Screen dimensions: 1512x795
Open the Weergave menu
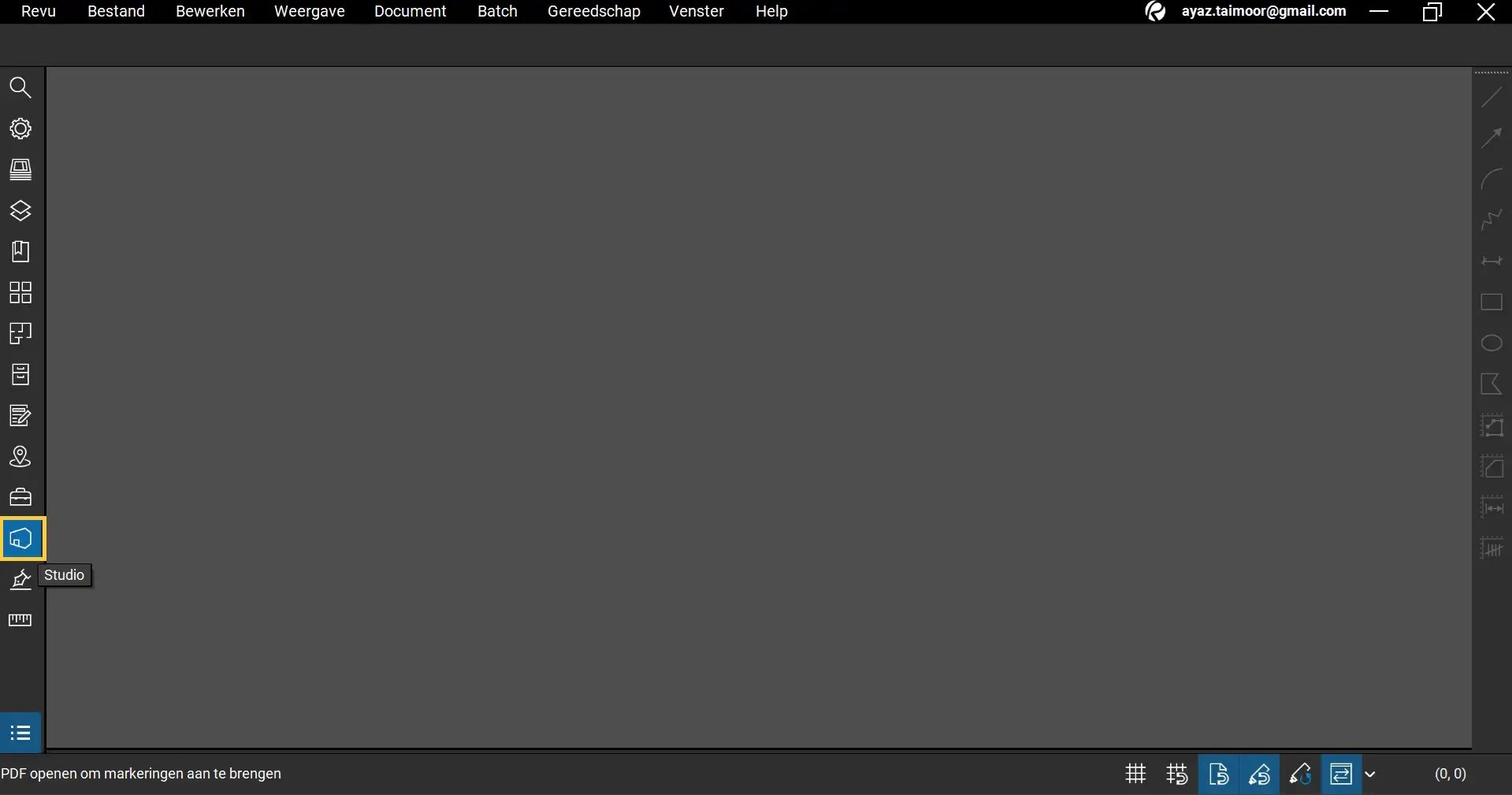[310, 11]
